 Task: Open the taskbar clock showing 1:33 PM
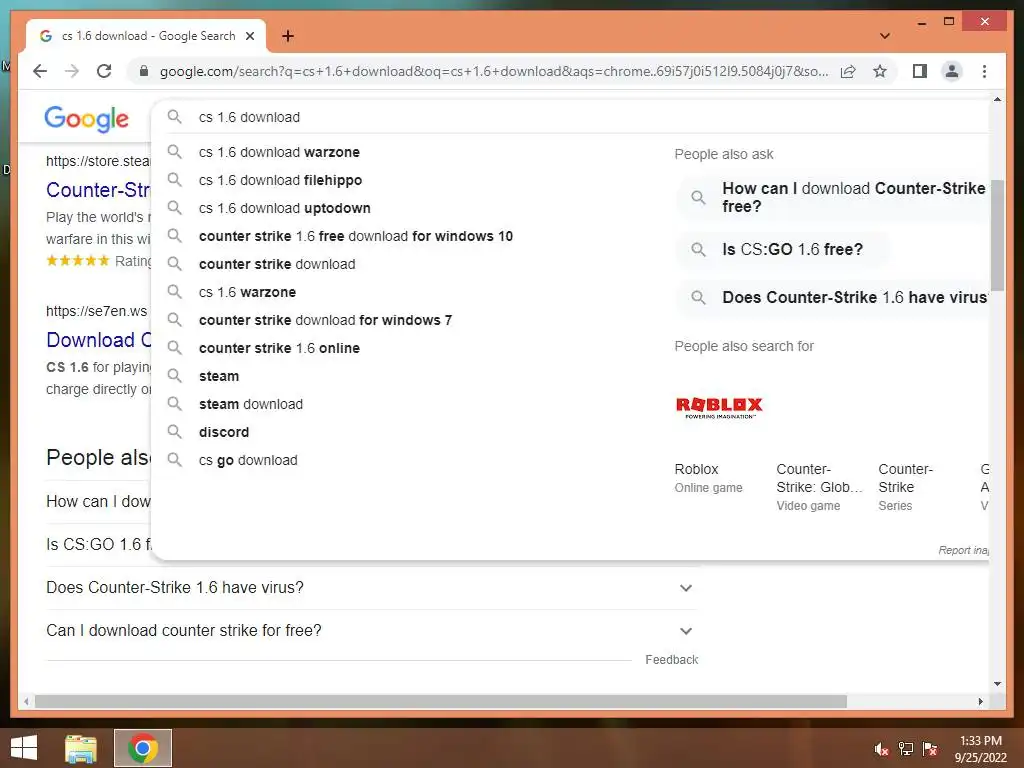pos(981,749)
